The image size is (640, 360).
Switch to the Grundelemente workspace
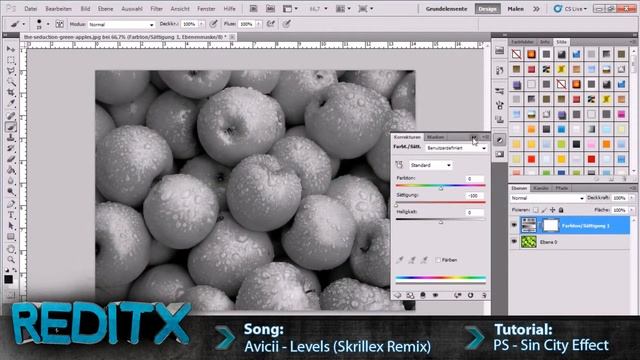click(x=447, y=9)
